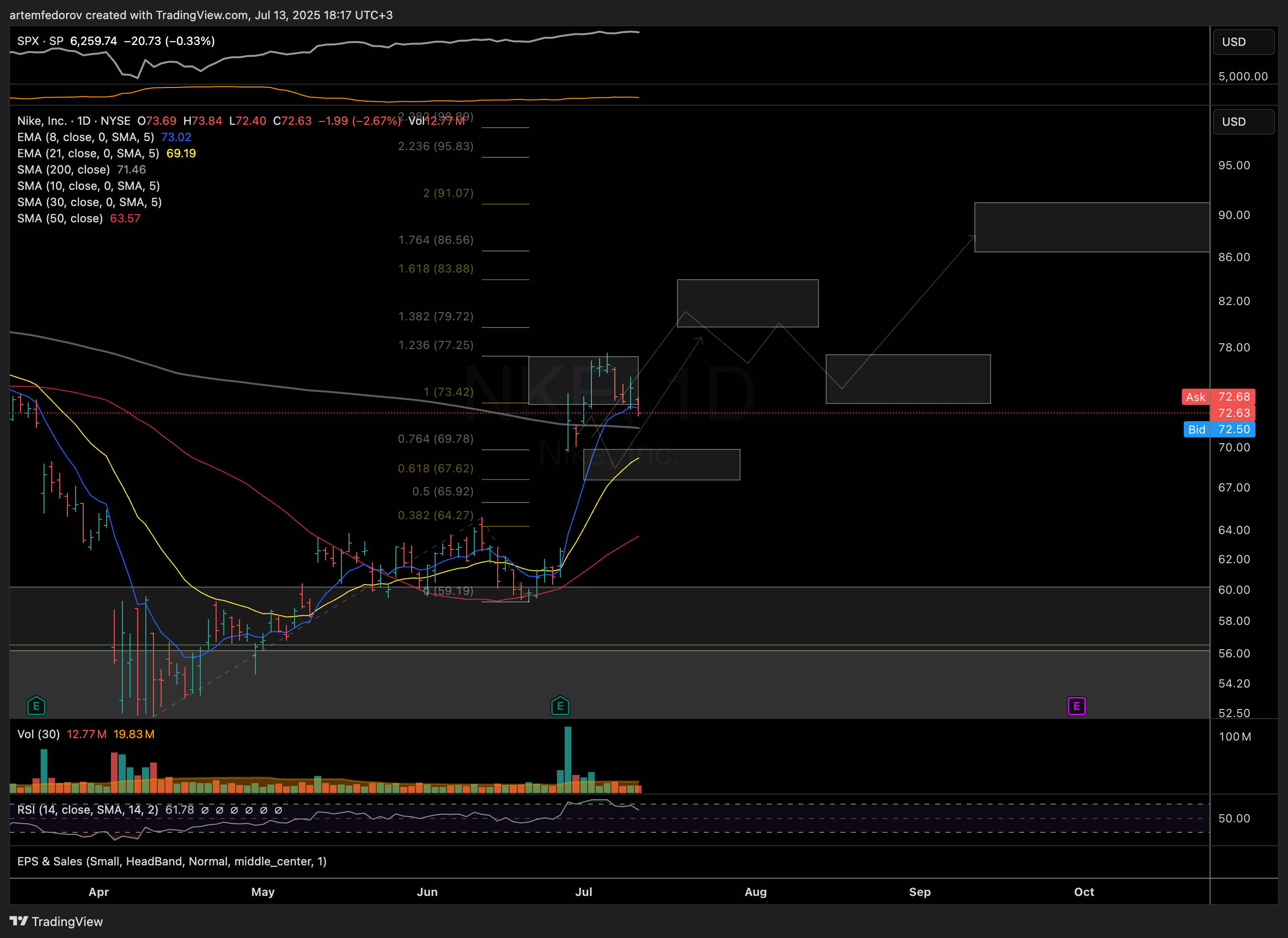Click the Oct label on the time axis
This screenshot has width=1288, height=938.
click(x=1084, y=892)
